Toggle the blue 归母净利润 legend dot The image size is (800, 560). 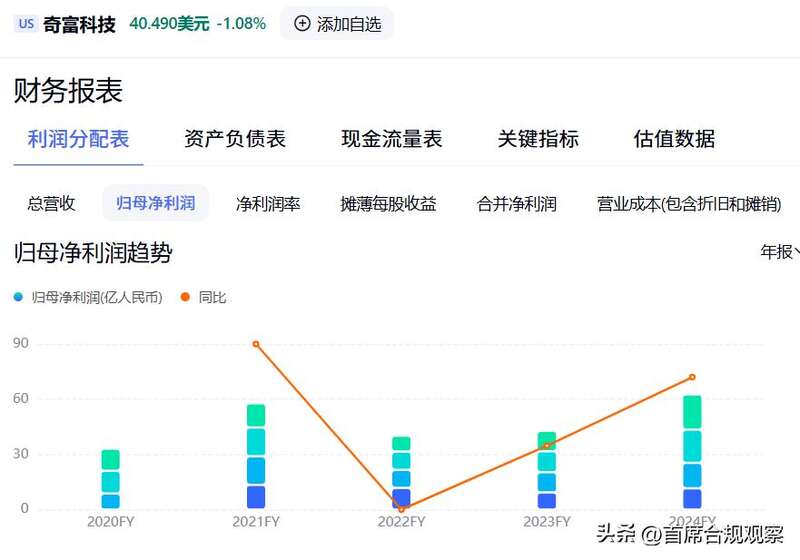pos(19,297)
